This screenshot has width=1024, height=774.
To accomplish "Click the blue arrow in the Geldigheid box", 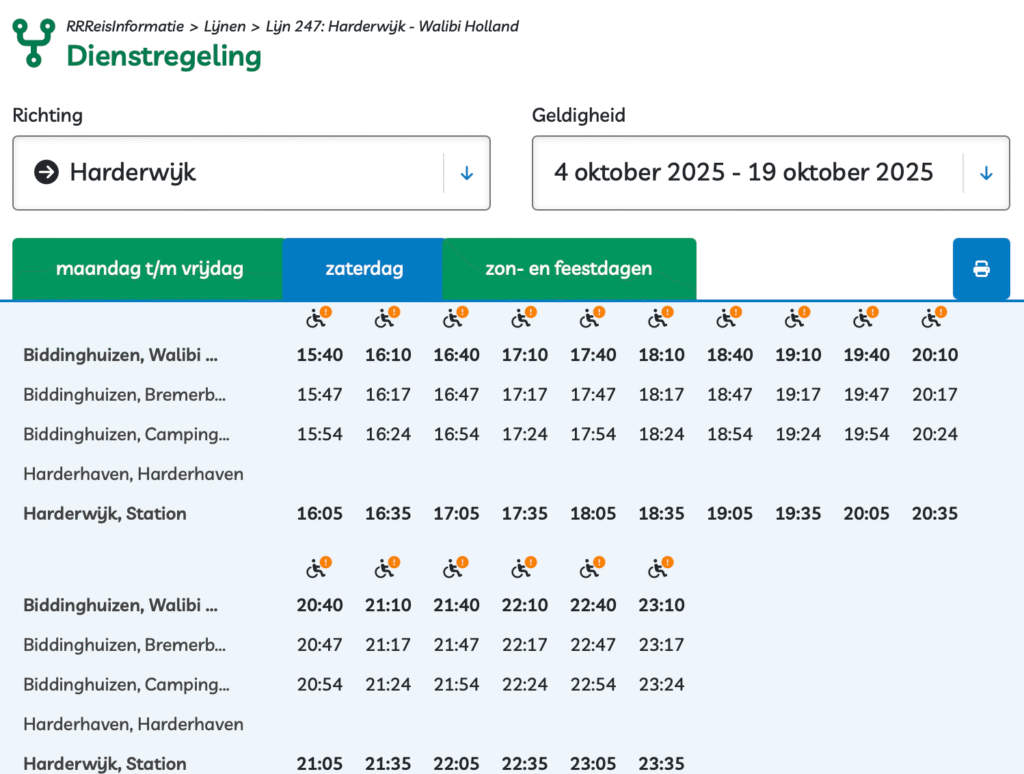I will [986, 173].
